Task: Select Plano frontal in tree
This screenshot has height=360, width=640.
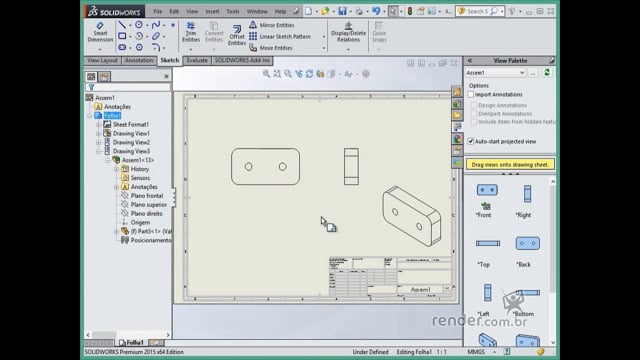Action: 147,196
